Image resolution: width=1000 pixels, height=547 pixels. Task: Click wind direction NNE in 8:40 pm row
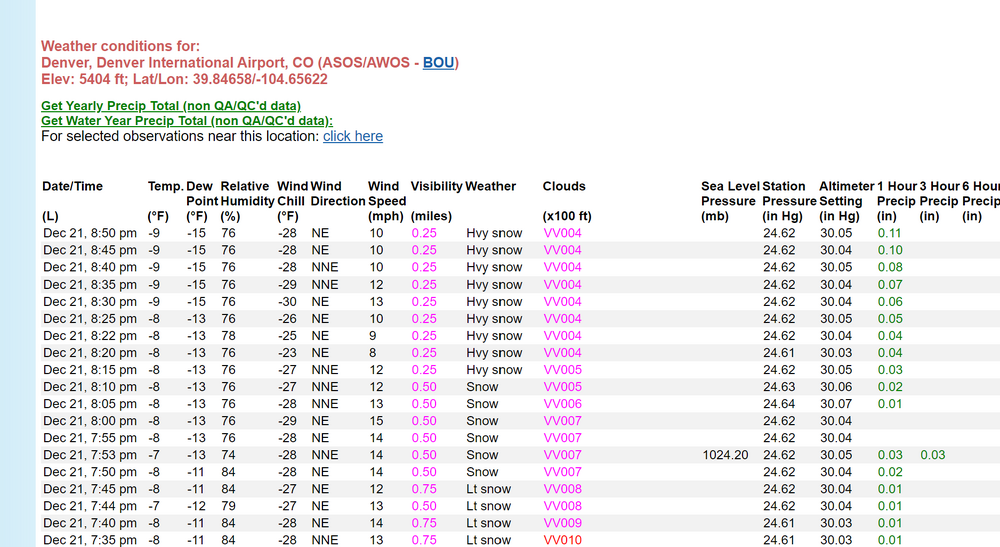point(325,267)
